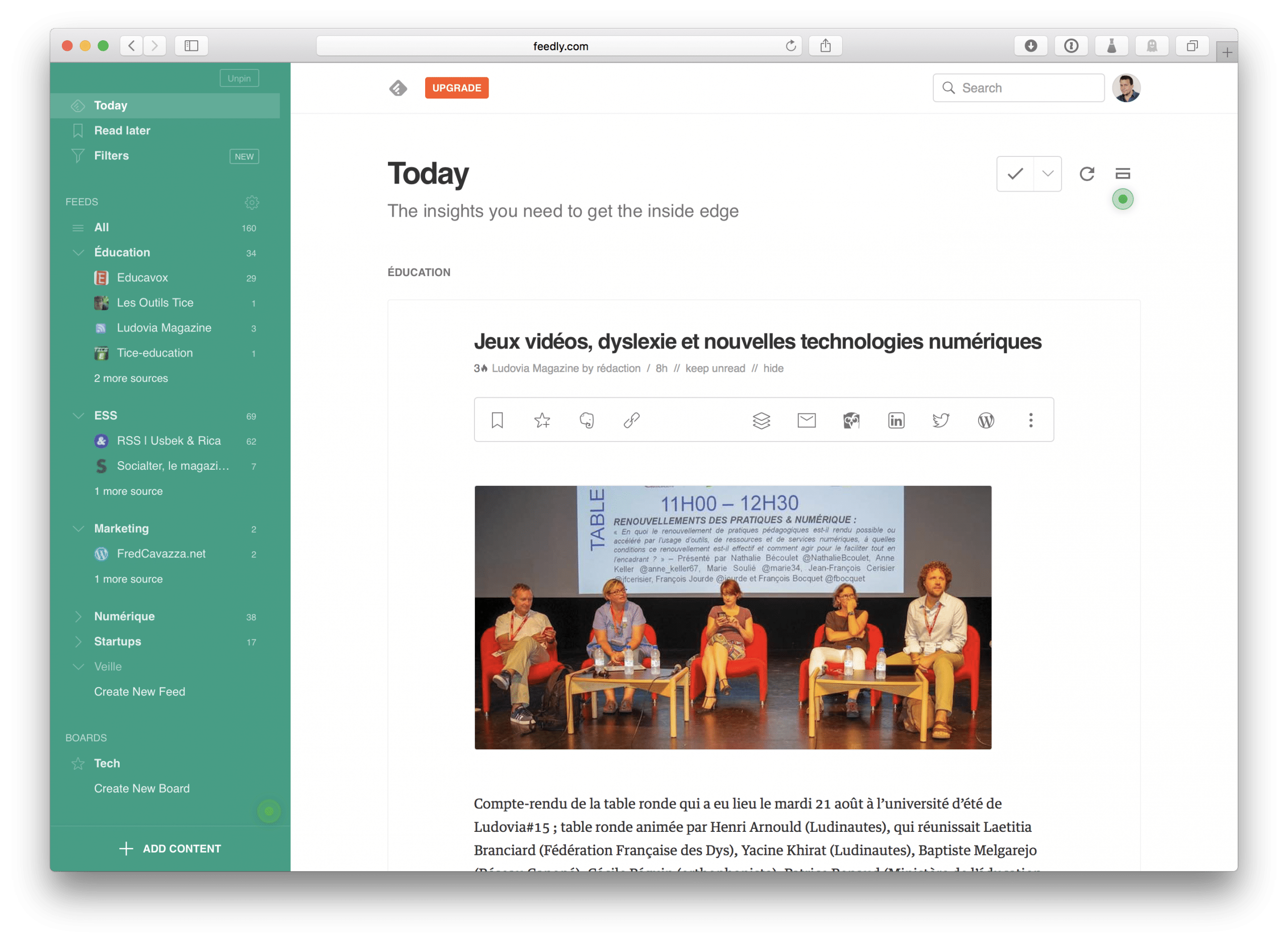The width and height of the screenshot is (1288, 943).
Task: Click Create New Board link
Action: coord(142,788)
